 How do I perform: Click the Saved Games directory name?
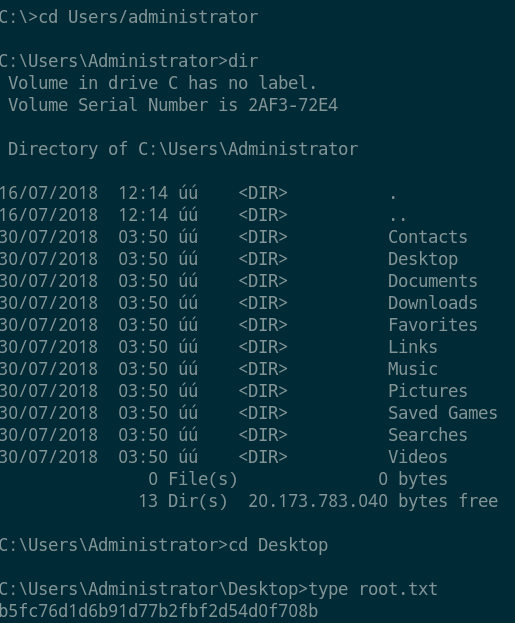[443, 413]
